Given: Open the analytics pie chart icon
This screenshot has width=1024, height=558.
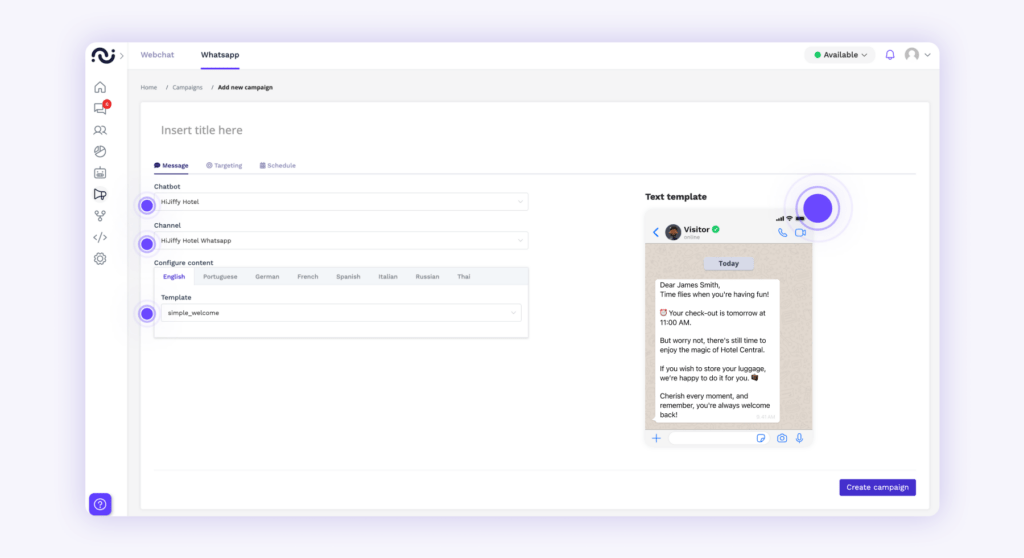Looking at the screenshot, I should point(100,152).
